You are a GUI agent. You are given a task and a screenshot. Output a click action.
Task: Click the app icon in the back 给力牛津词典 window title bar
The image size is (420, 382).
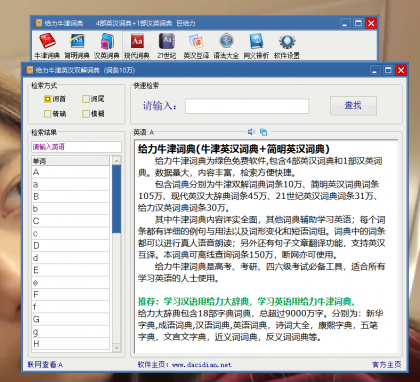coord(39,23)
